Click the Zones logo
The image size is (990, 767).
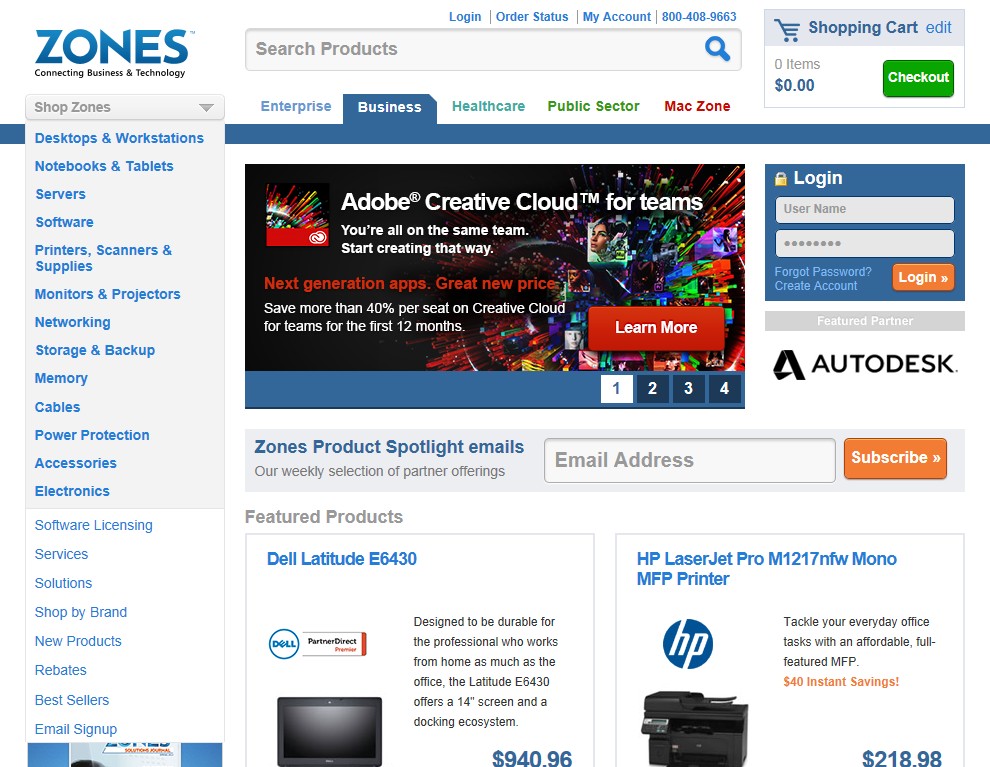114,53
